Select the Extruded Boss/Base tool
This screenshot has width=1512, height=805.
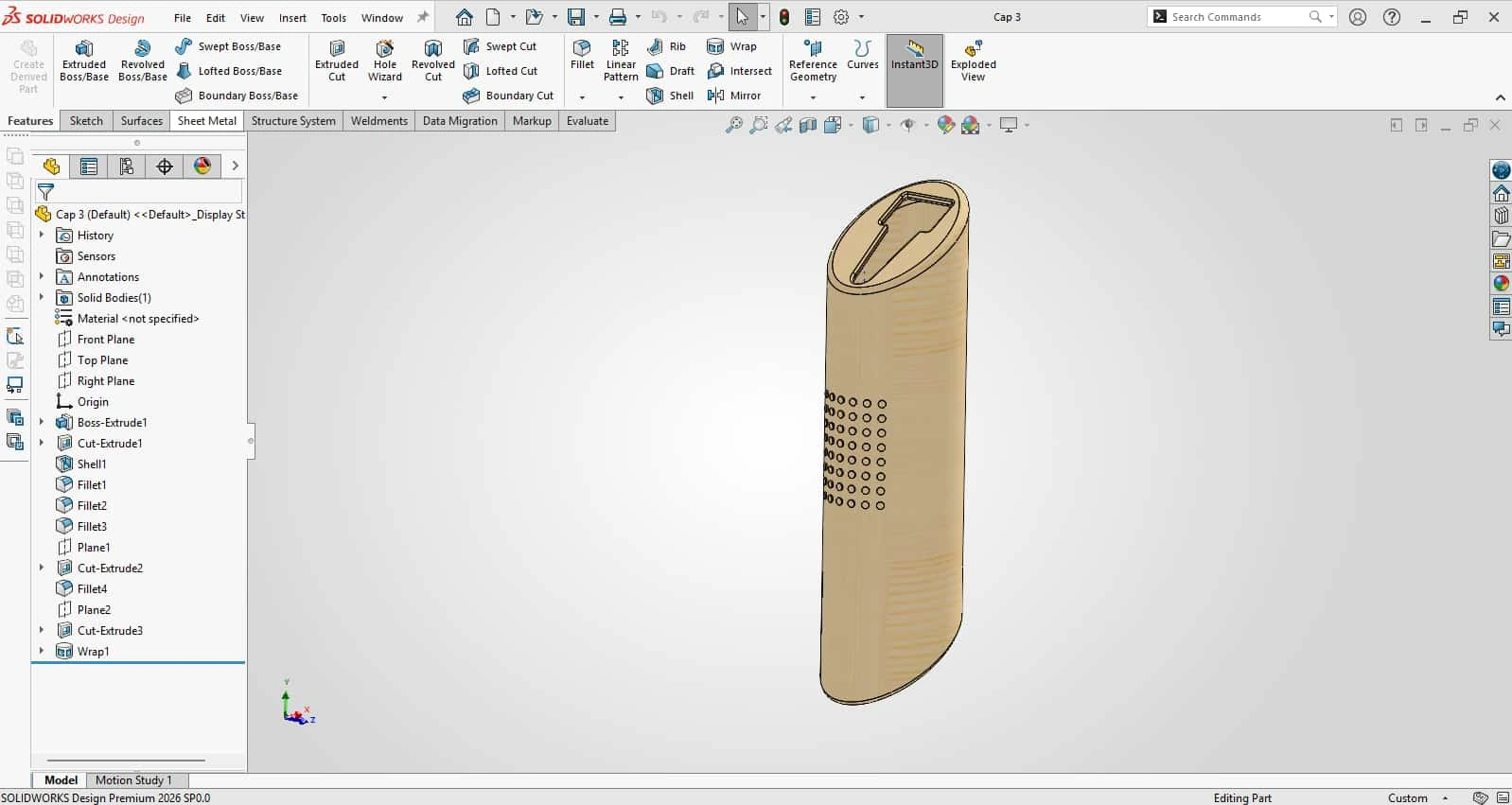click(x=84, y=61)
